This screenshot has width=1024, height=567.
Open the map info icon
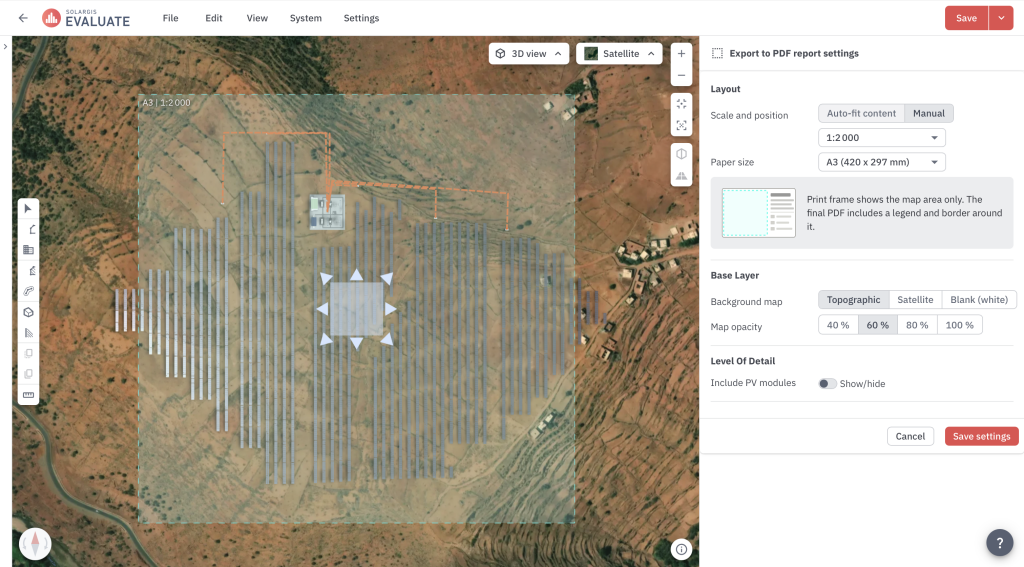click(x=681, y=549)
